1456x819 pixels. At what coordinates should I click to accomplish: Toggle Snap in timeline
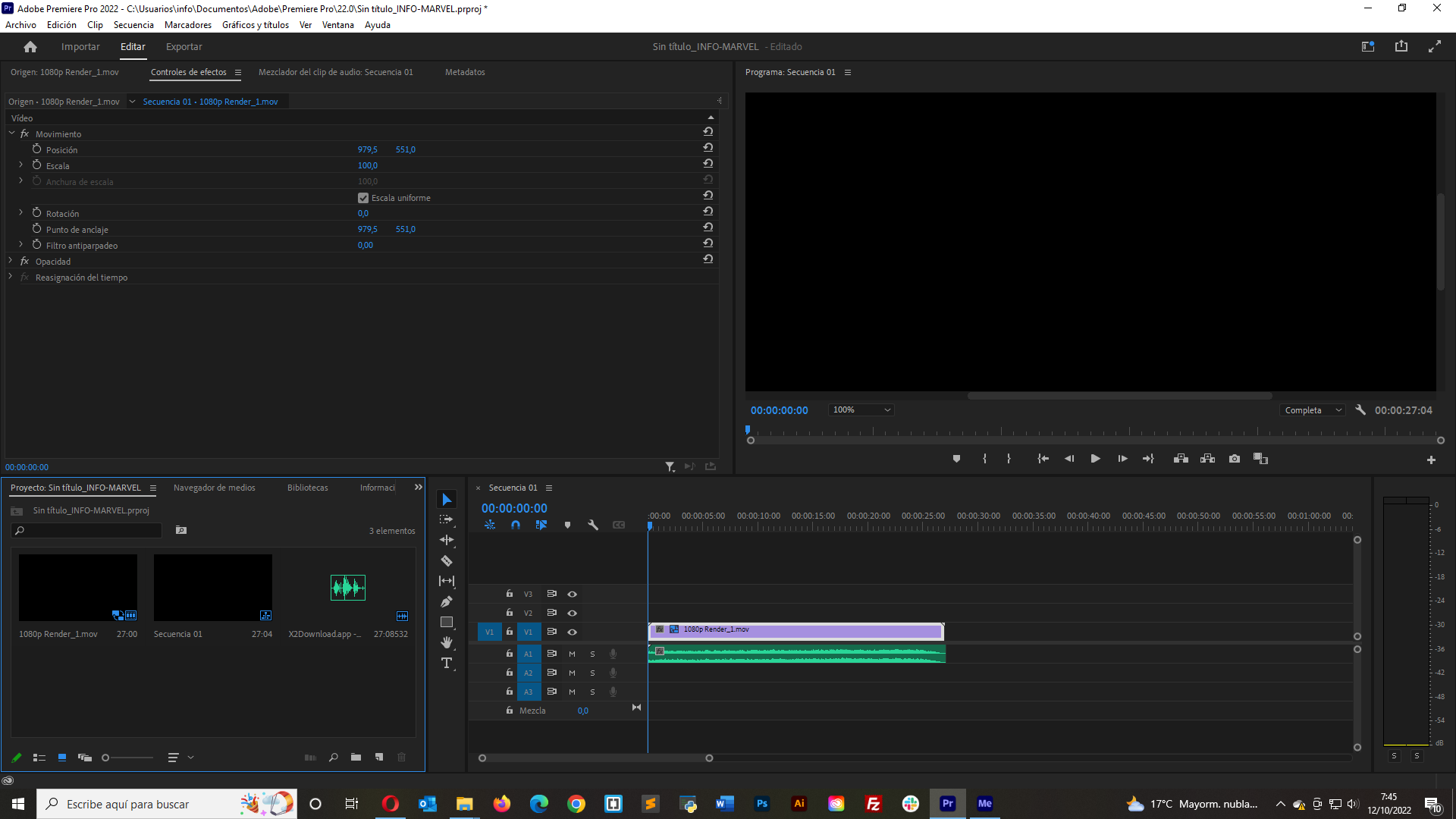coord(516,525)
